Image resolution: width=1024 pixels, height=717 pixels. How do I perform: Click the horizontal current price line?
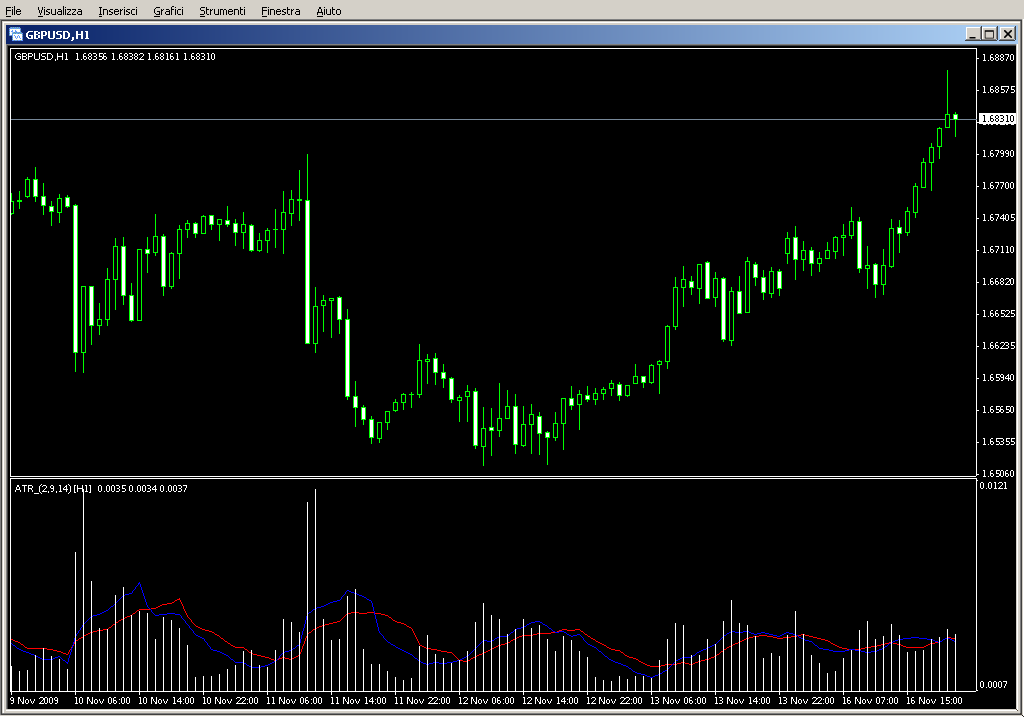493,120
